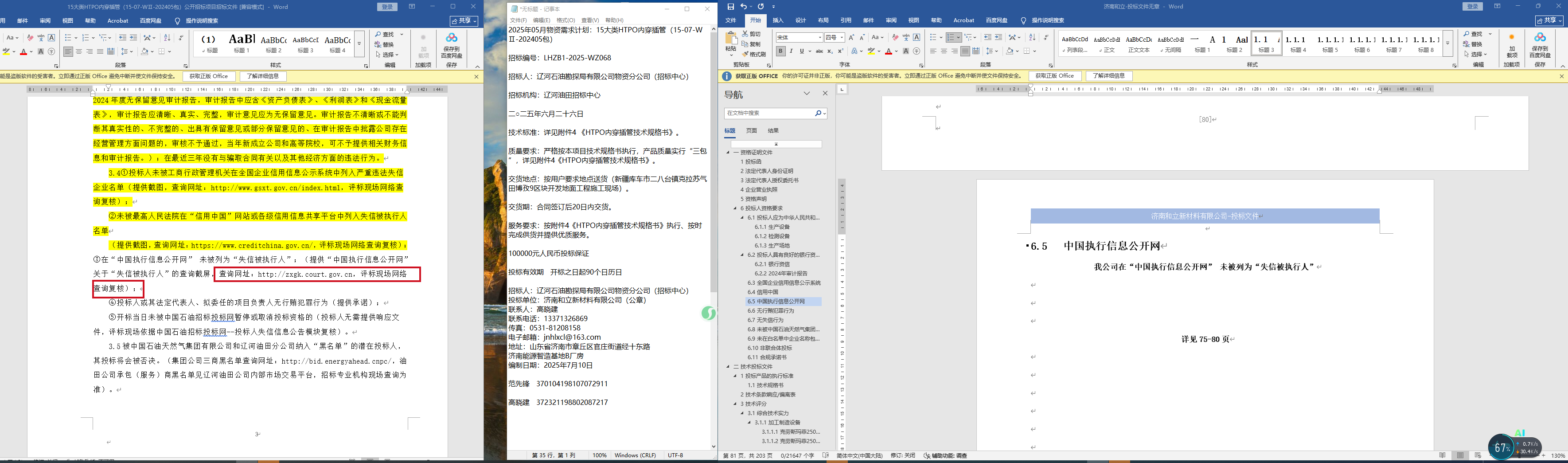Expand styles gallery in 招标文件 Word window
1568x463 pixels.
coord(359,43)
